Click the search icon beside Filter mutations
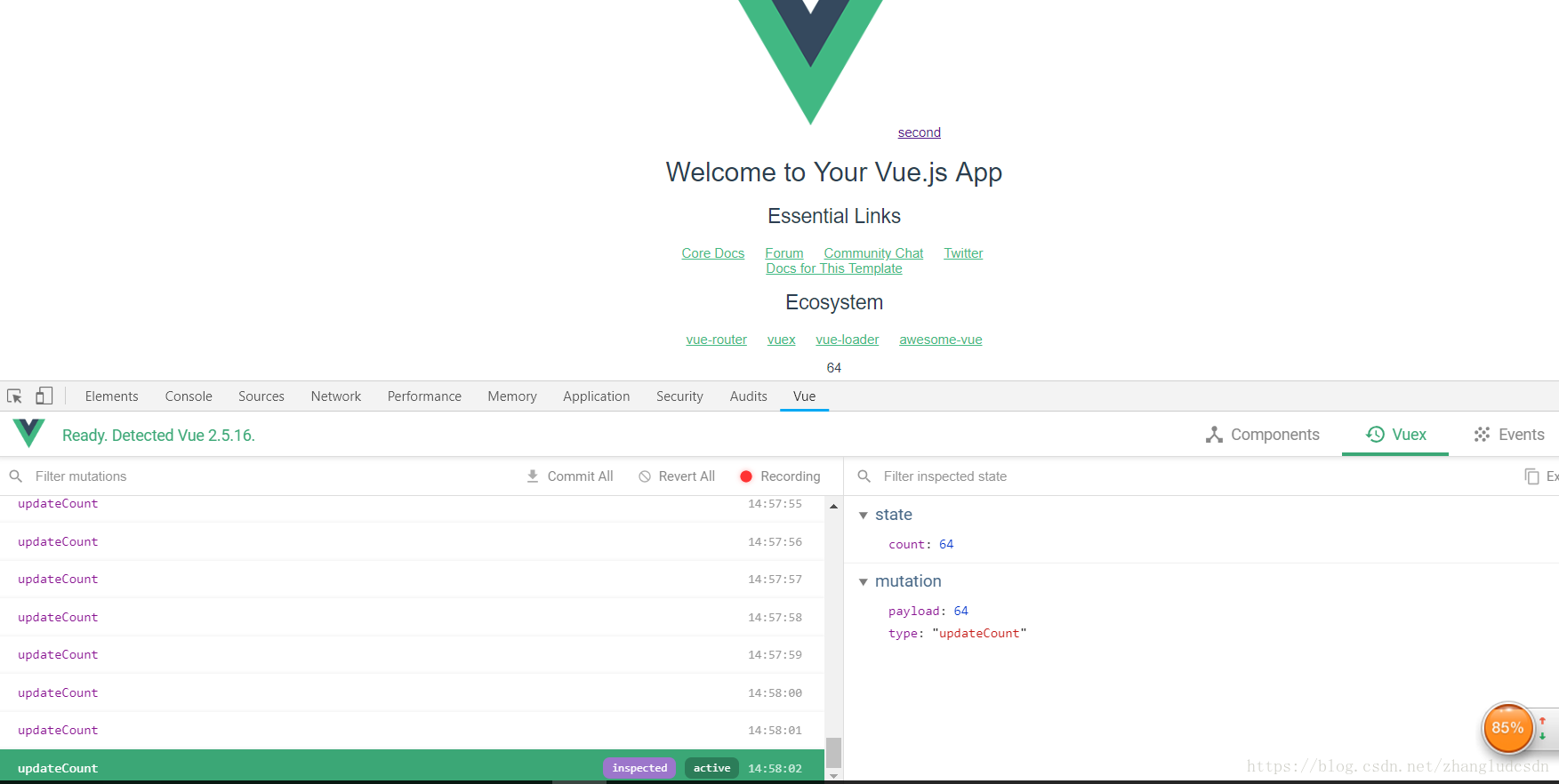 click(15, 476)
